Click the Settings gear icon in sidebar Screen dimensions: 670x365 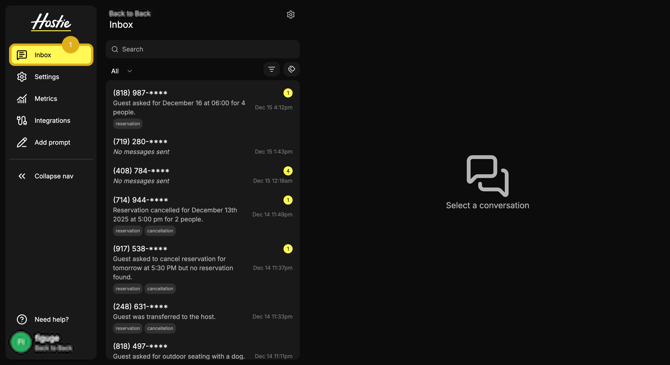22,77
